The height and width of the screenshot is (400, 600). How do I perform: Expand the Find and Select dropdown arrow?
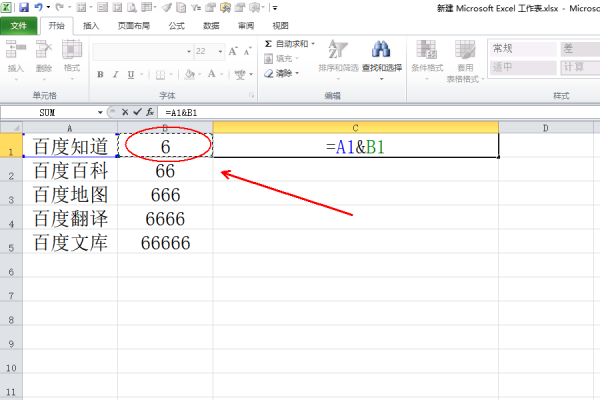(382, 79)
